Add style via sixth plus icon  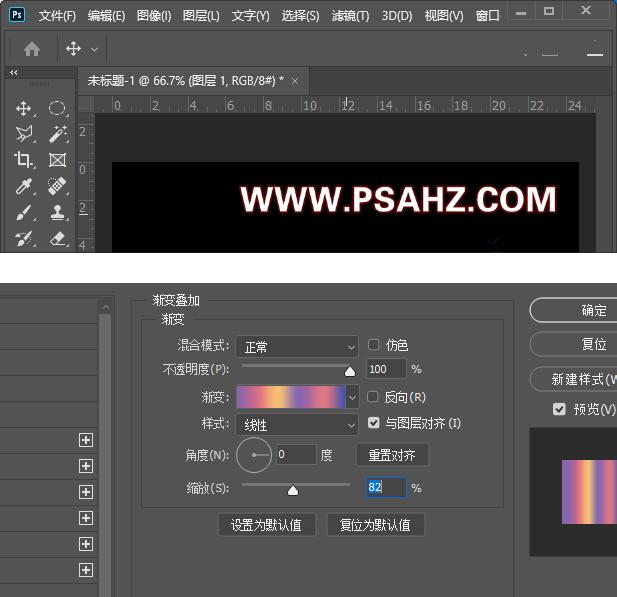coord(86,570)
